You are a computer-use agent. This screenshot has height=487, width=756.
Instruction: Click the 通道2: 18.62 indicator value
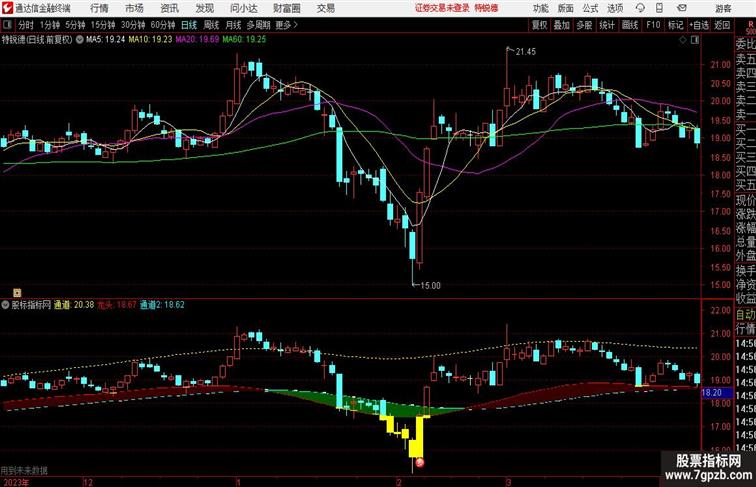pyautogui.click(x=162, y=305)
